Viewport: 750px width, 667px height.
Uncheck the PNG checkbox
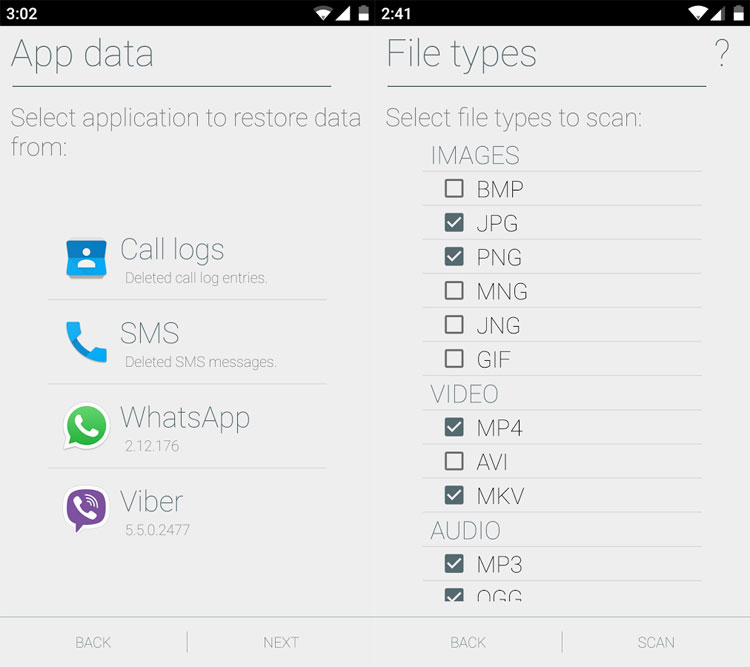pyautogui.click(x=454, y=256)
